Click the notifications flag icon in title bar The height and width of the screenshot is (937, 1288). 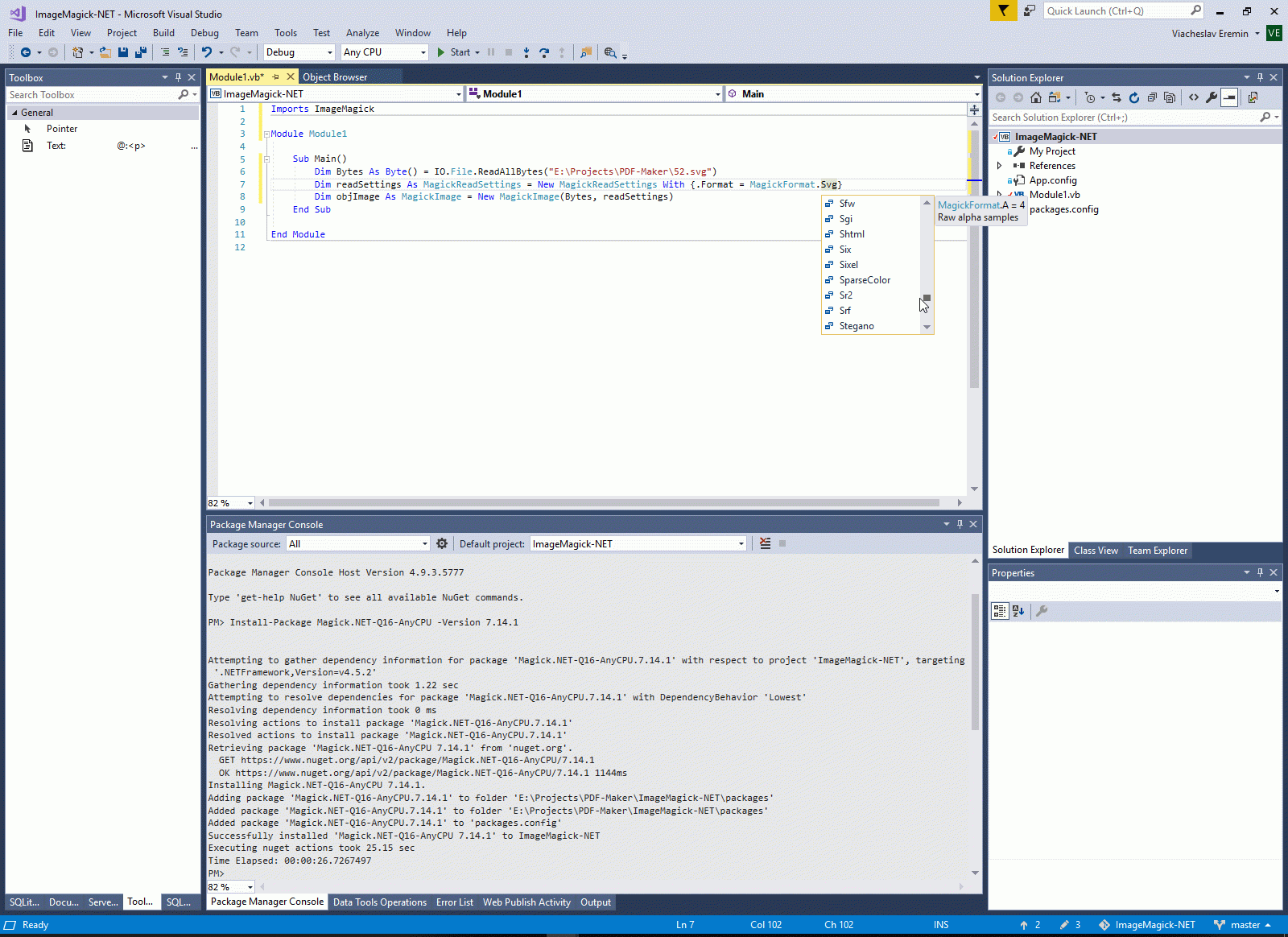(1003, 10)
